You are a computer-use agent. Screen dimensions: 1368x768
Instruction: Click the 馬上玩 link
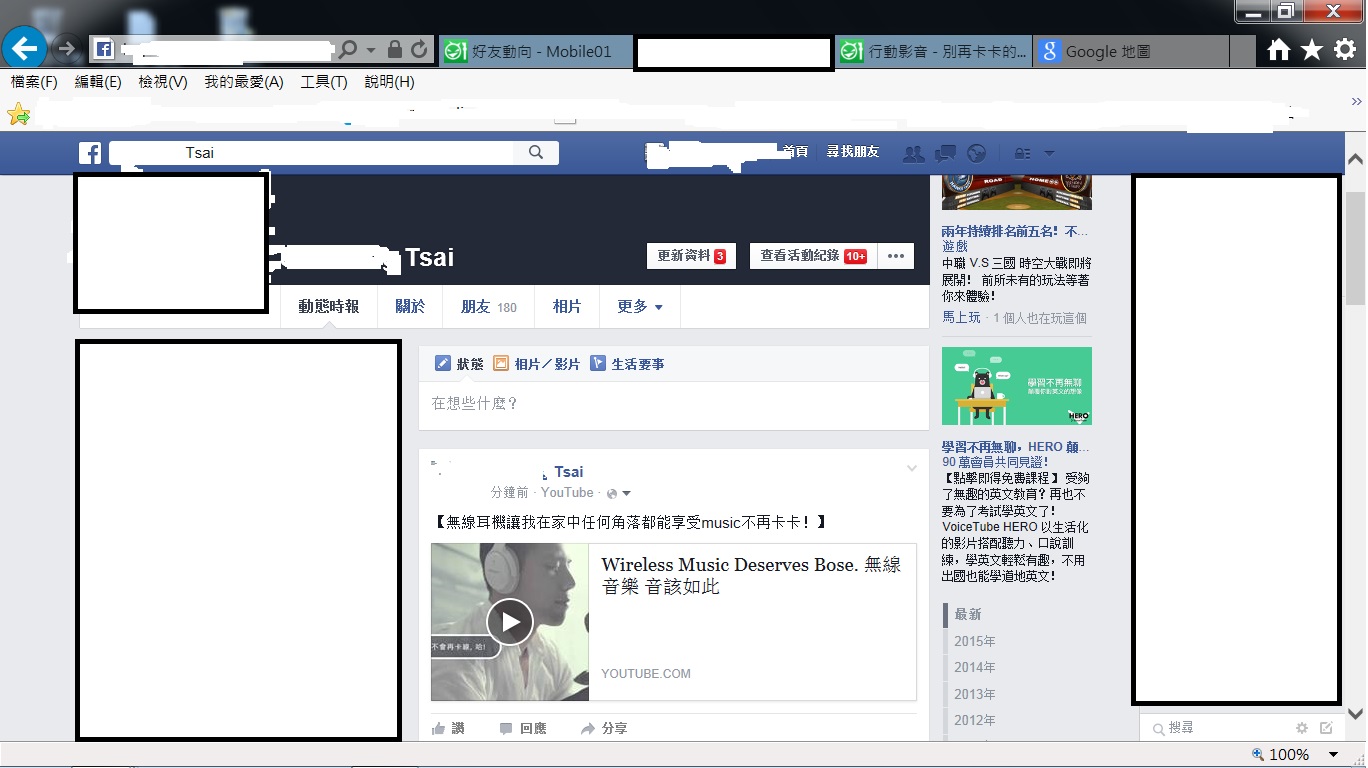point(961,317)
